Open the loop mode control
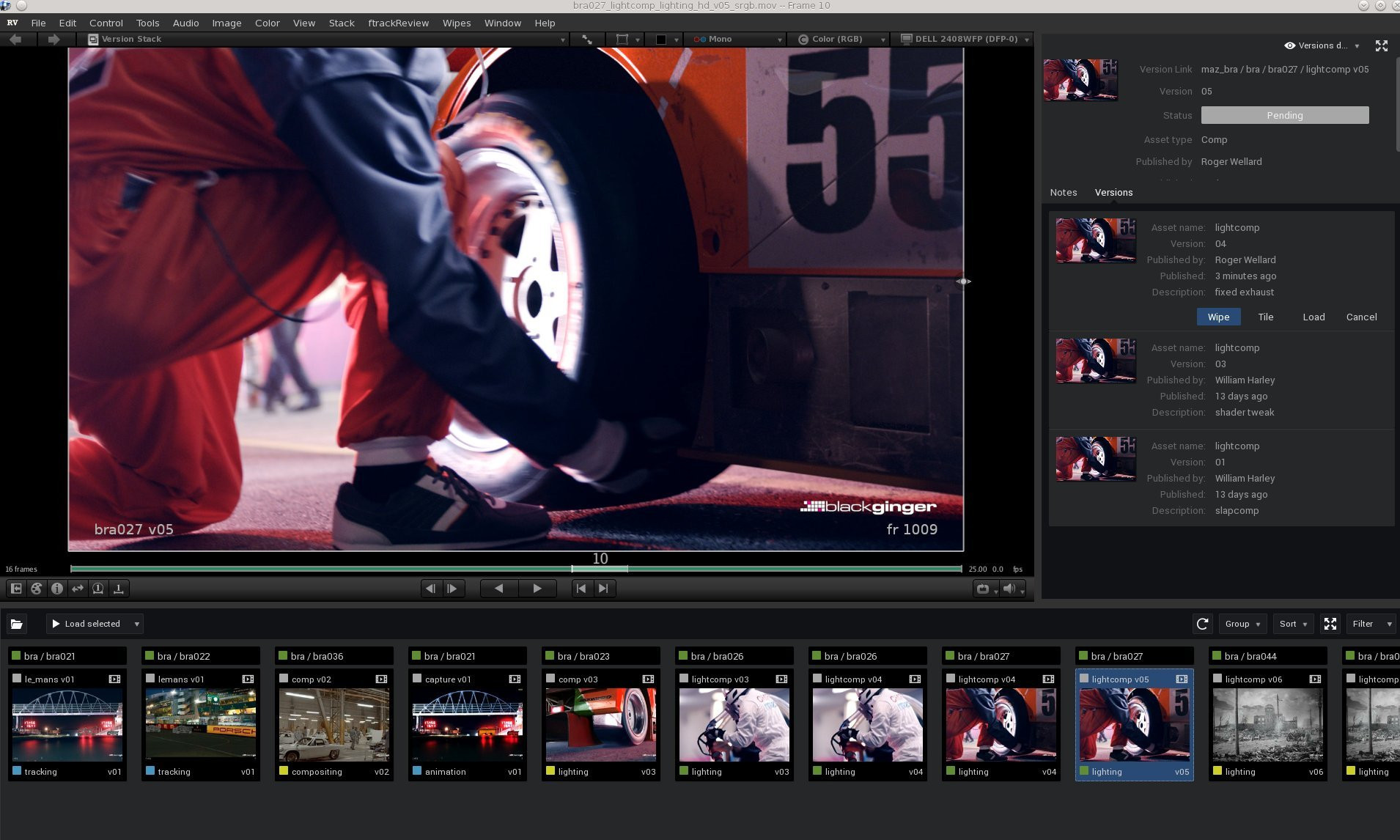This screenshot has width=1400, height=840. (985, 589)
